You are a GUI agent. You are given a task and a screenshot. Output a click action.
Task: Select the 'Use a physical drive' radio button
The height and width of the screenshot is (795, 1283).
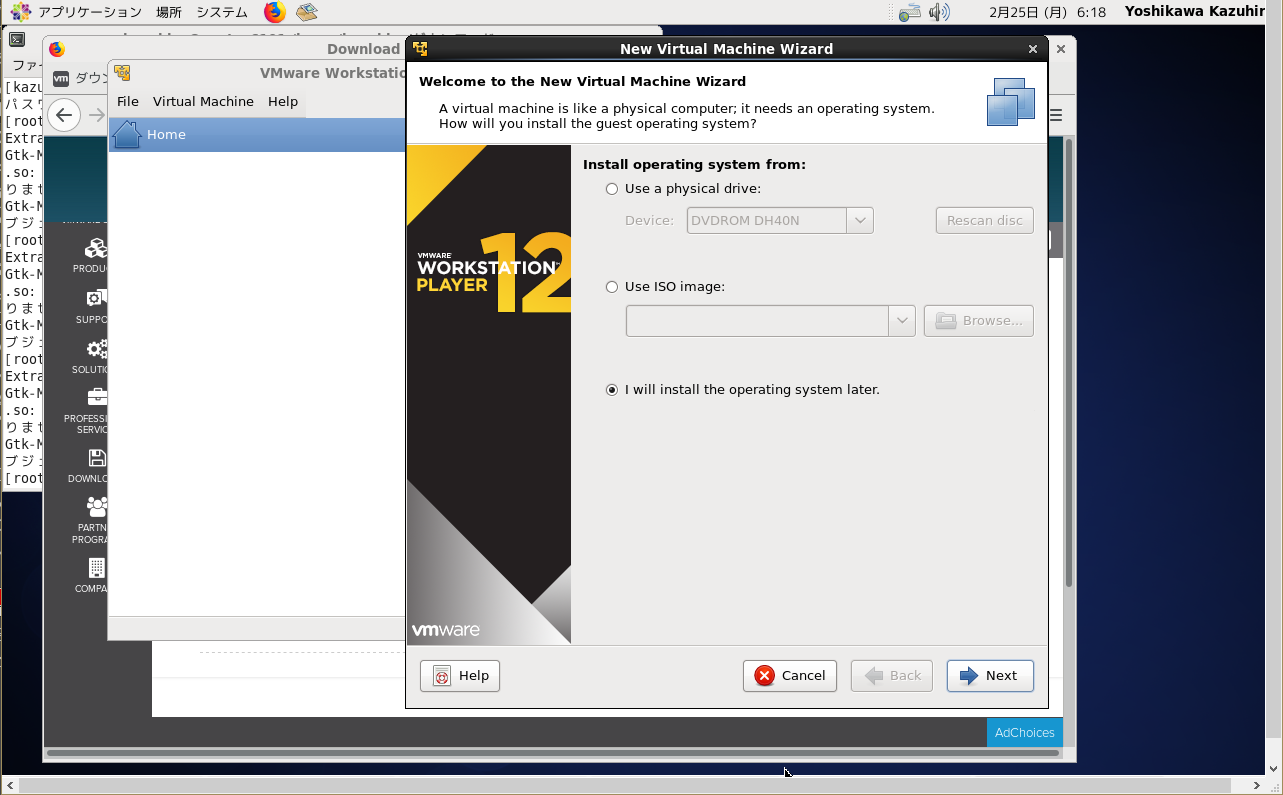click(x=612, y=189)
